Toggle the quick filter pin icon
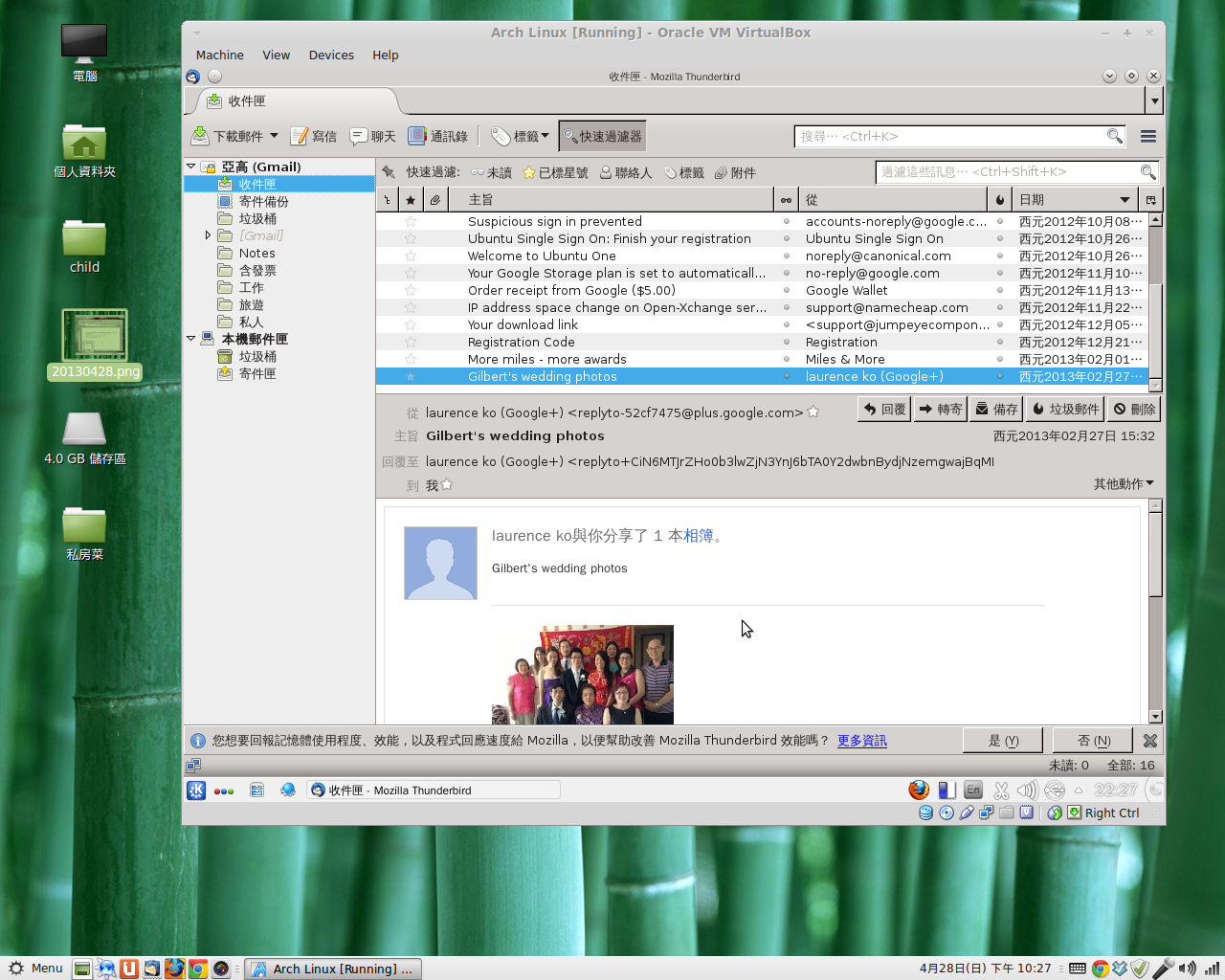Viewport: 1225px width, 980px height. pos(389,172)
